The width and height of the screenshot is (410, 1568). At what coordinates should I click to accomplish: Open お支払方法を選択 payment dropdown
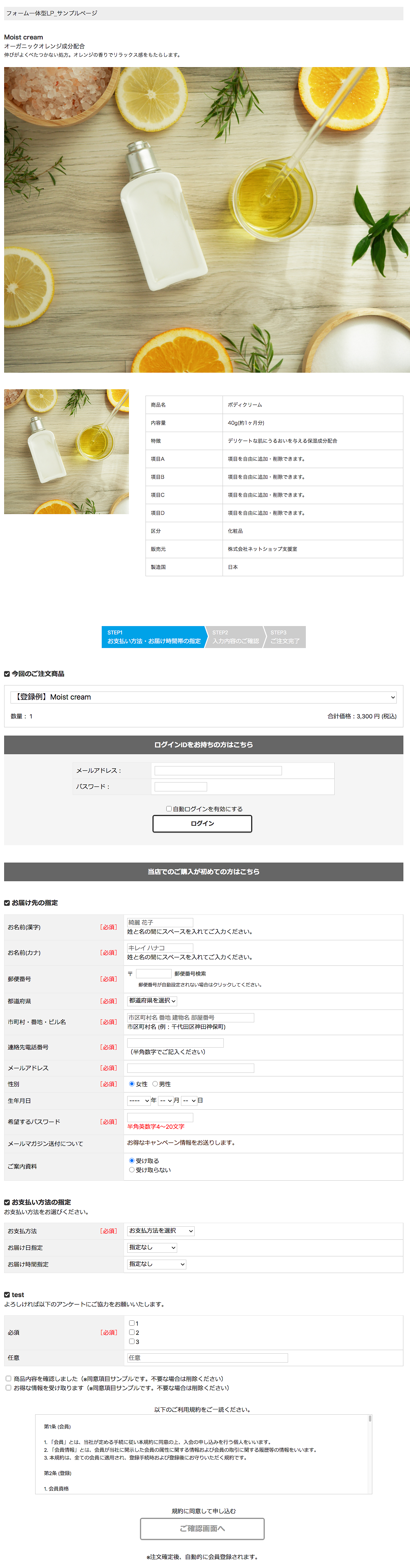(161, 1231)
